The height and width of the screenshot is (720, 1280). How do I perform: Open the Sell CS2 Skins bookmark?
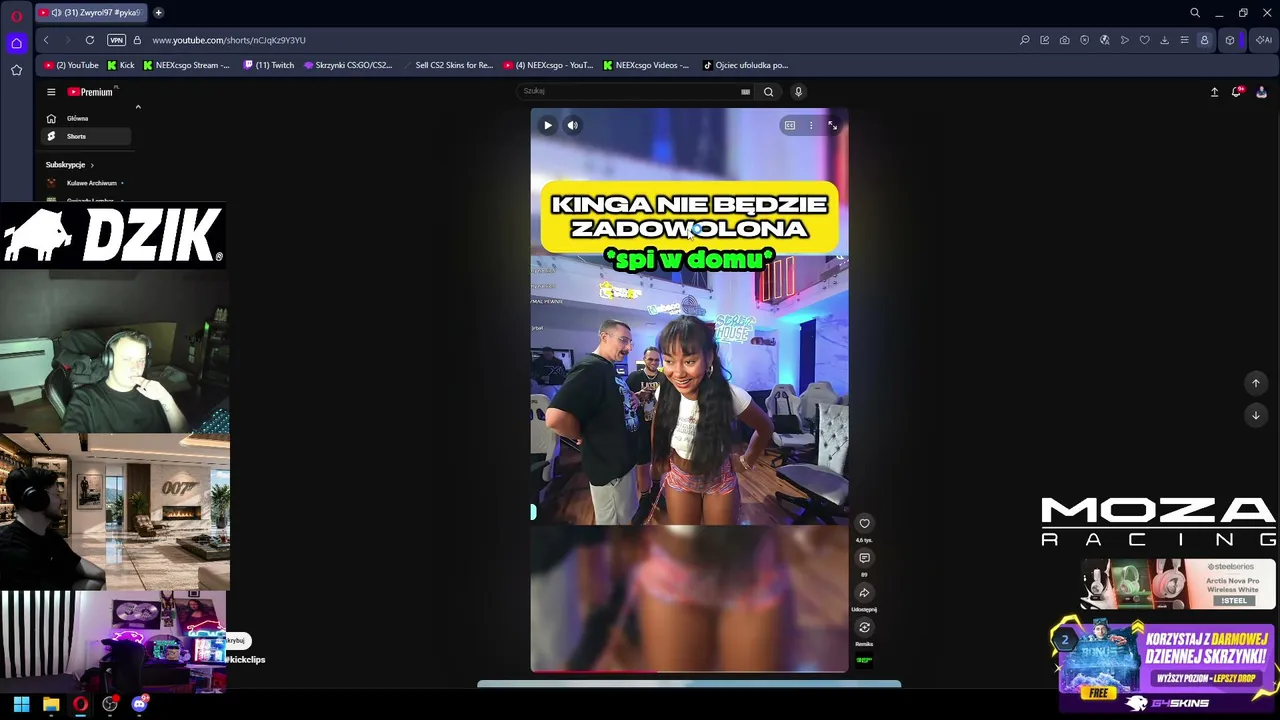(448, 65)
